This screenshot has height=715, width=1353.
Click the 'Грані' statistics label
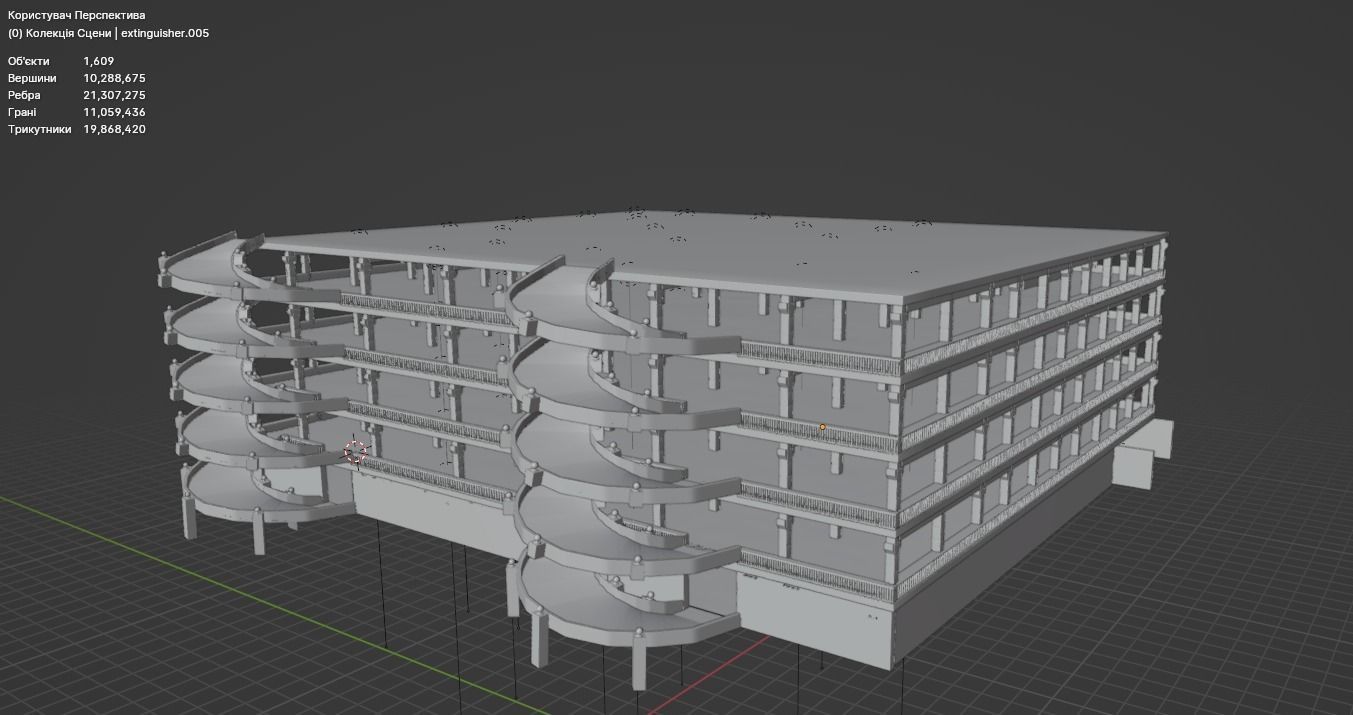22,112
